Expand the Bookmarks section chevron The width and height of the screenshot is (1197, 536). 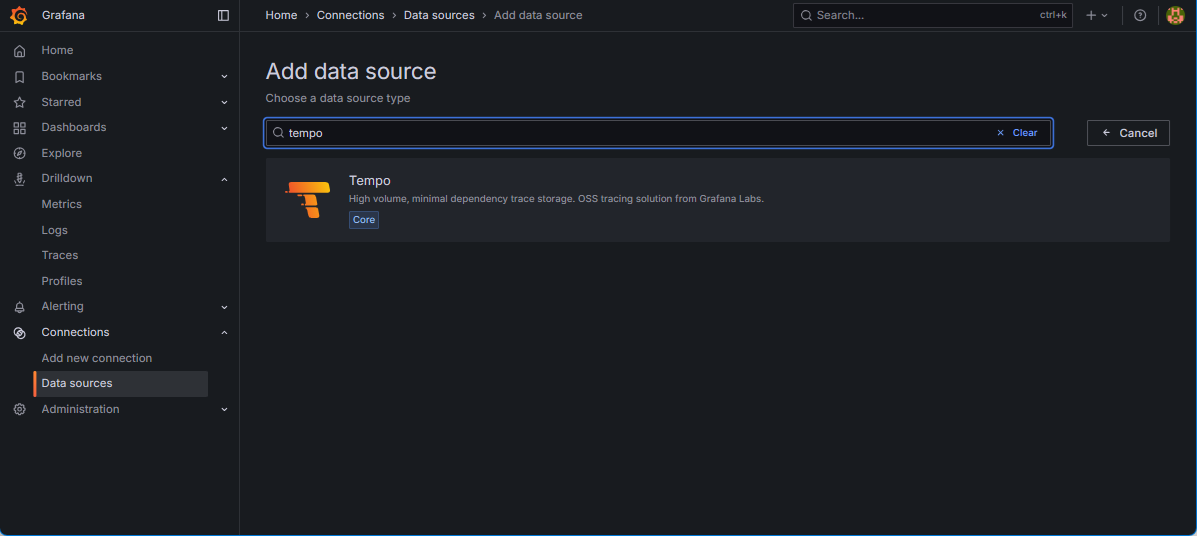tap(224, 77)
